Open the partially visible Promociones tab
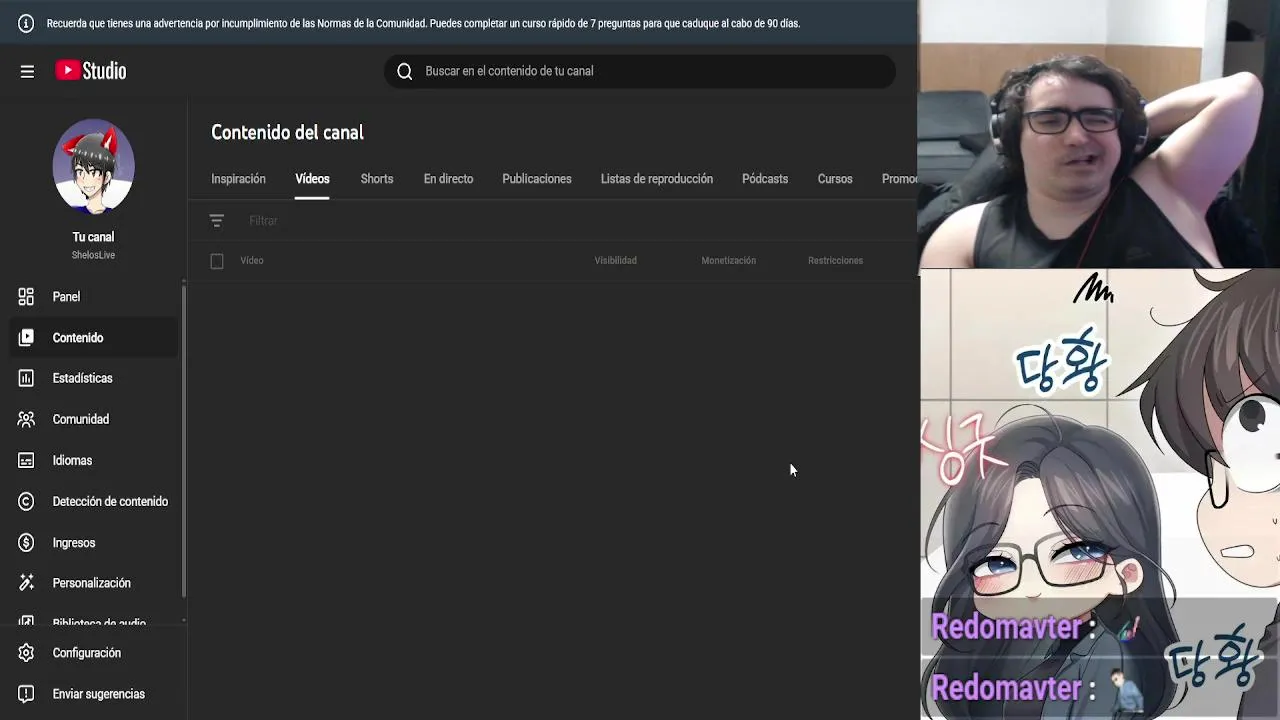The image size is (1280, 720). [x=899, y=179]
